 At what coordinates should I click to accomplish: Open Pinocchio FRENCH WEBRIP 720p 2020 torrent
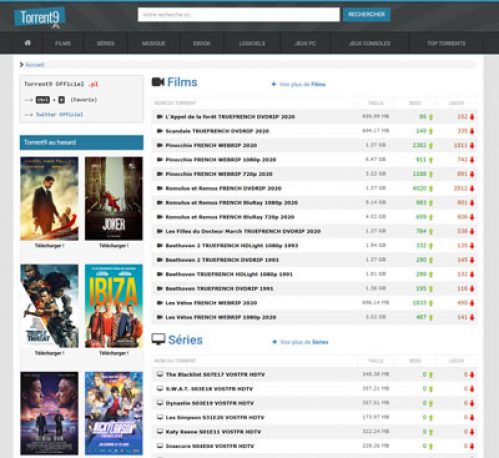[x=219, y=174]
